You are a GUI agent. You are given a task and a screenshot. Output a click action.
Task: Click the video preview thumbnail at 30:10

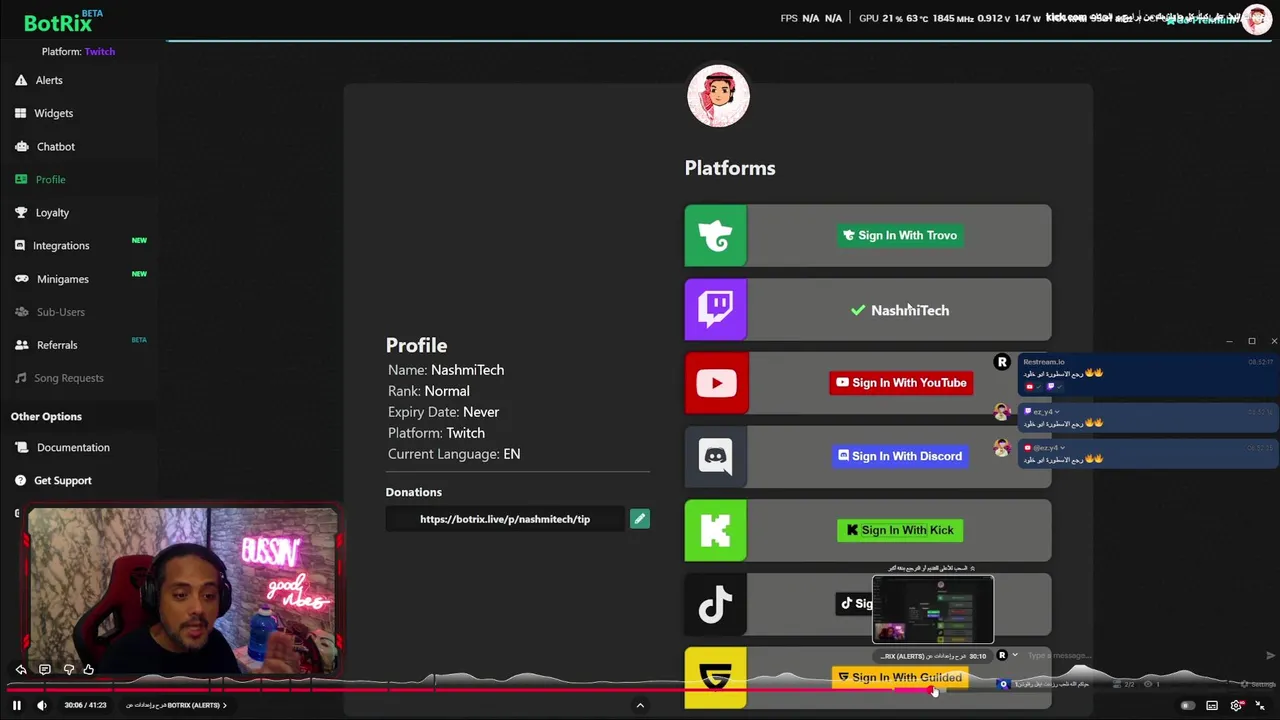(x=933, y=610)
